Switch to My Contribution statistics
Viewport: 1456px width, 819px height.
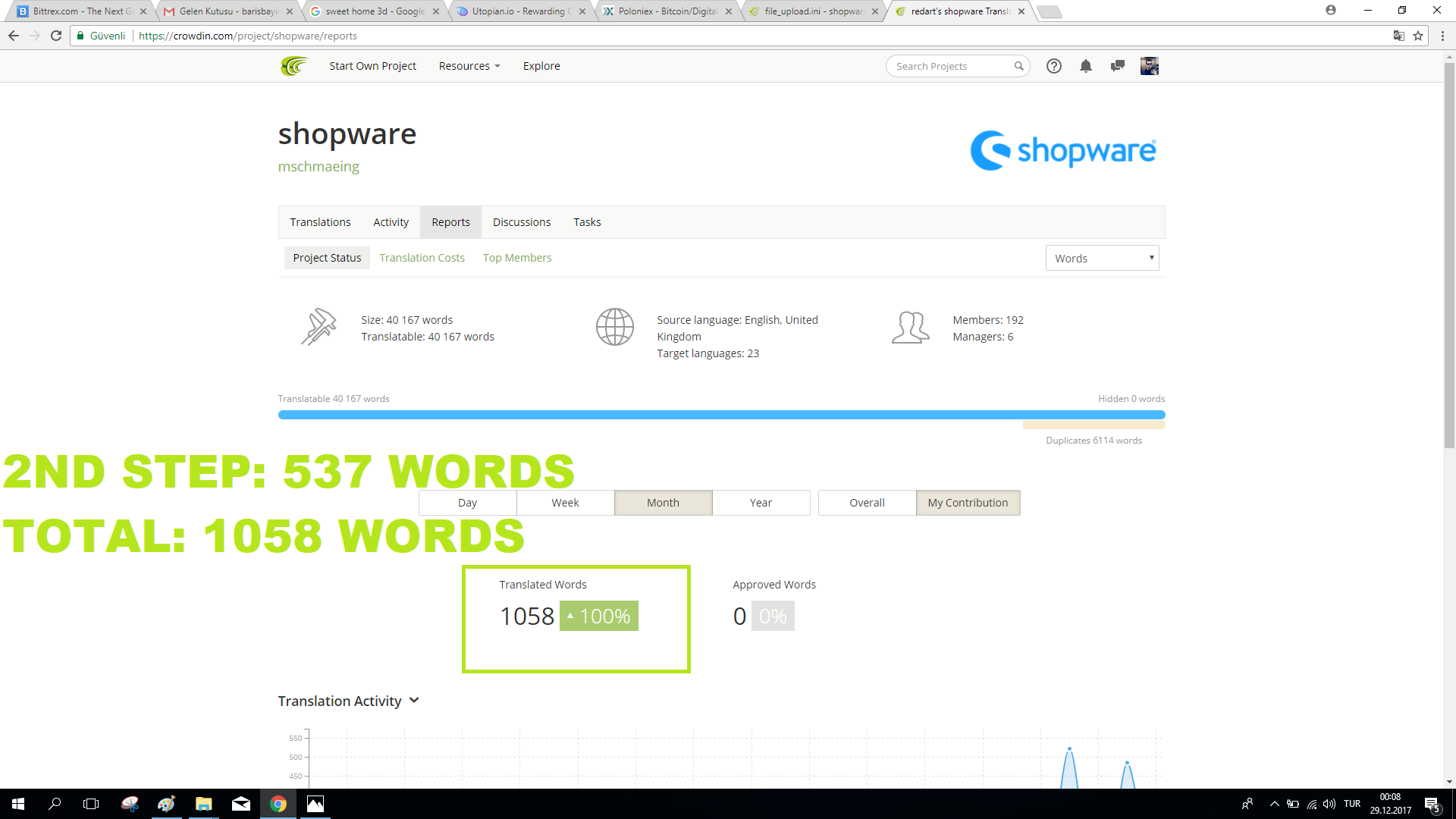(968, 503)
